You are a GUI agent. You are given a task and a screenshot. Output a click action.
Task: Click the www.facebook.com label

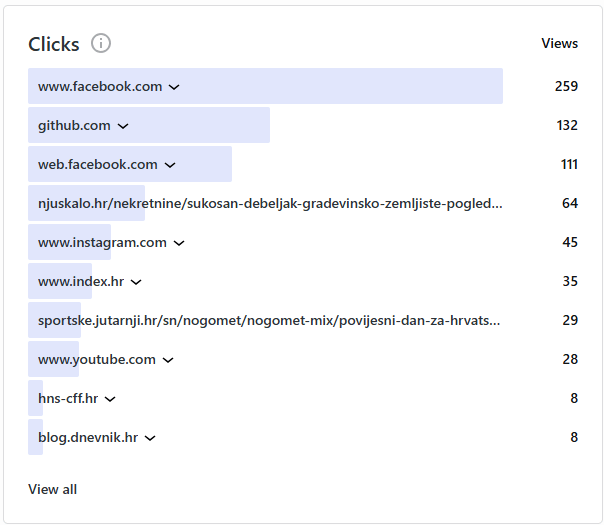click(99, 87)
